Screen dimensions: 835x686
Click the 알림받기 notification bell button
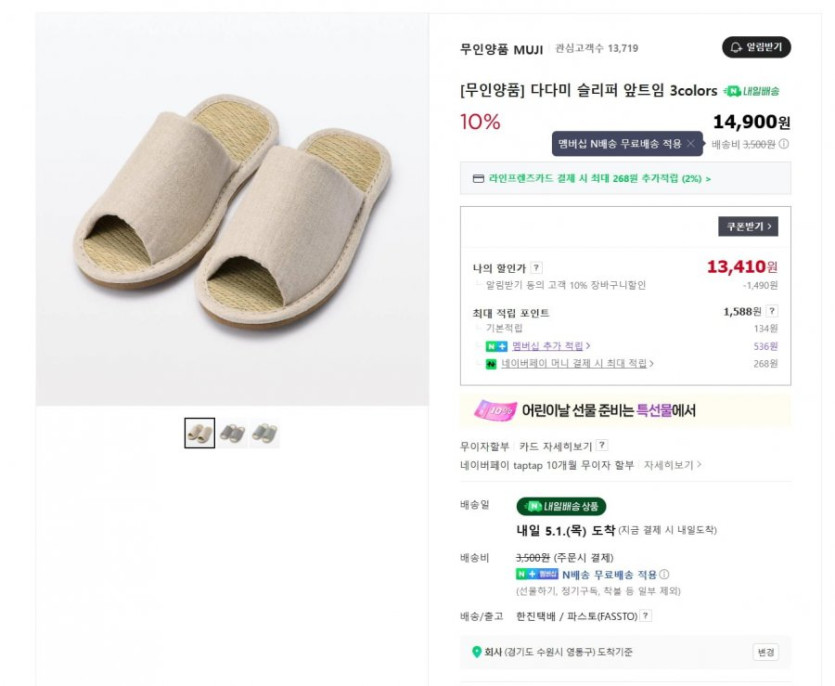pyautogui.click(x=756, y=47)
